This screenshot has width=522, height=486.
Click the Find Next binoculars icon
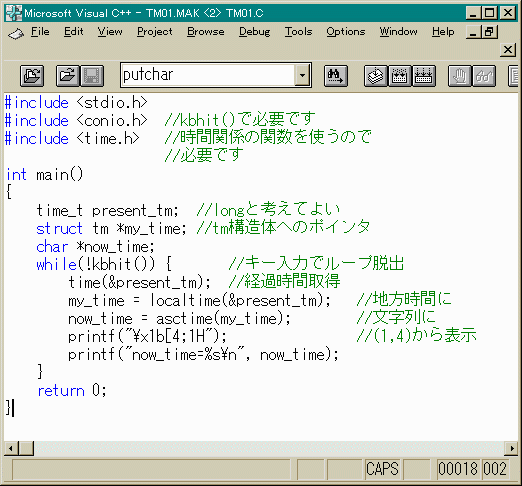[336, 76]
